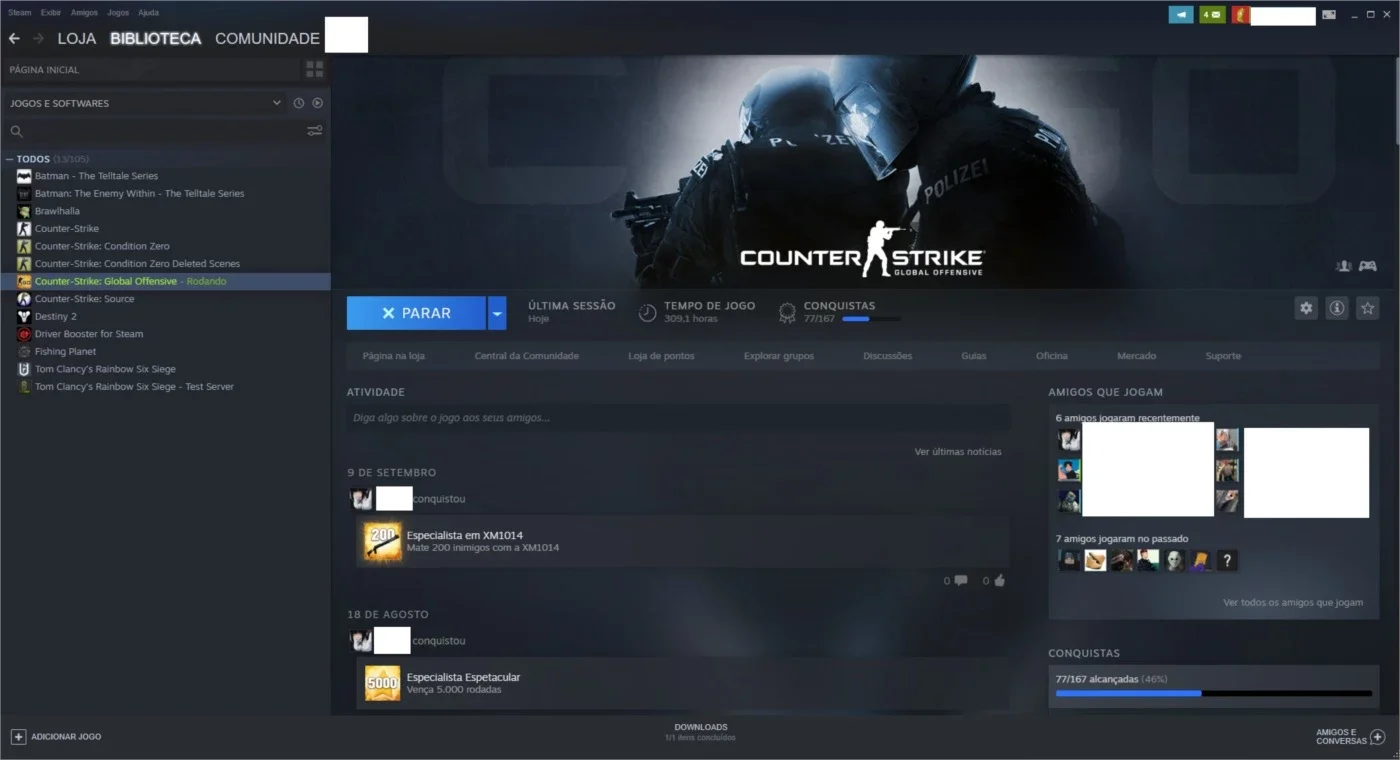
Task: Open Amigos e Conversas plus icon
Action: coord(1377,737)
